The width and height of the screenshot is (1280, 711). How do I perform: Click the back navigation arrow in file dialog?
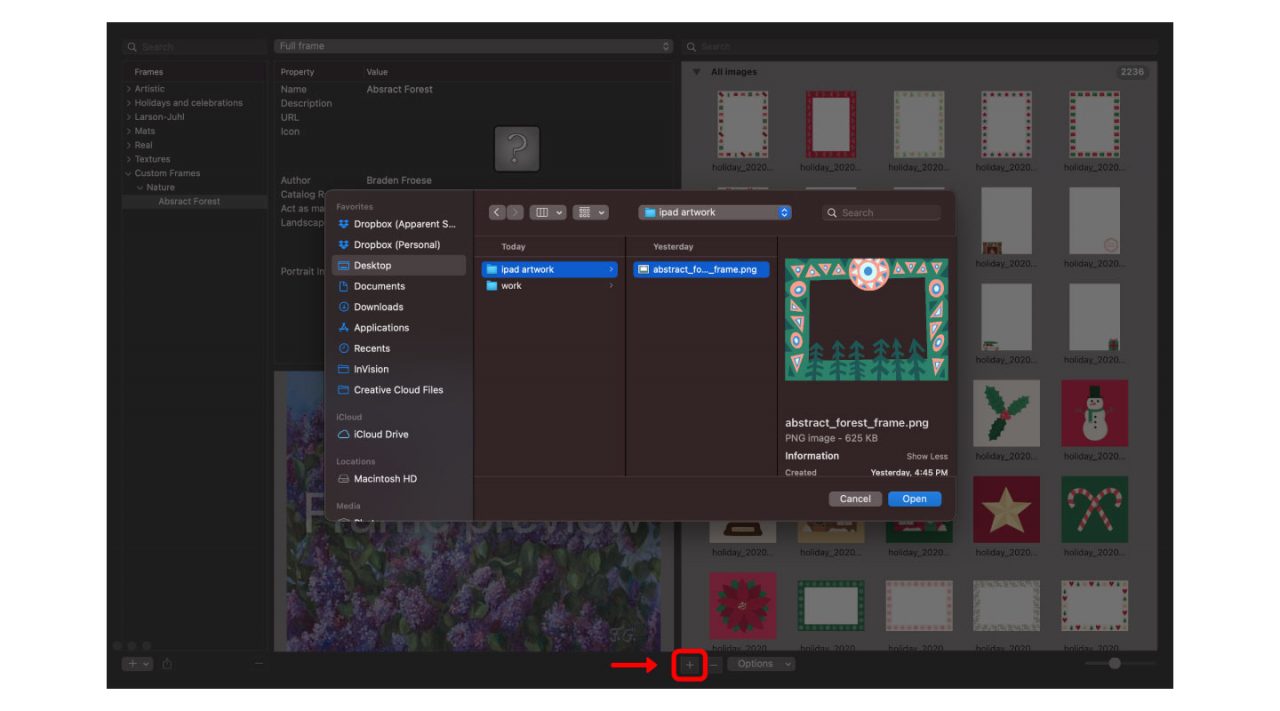497,212
